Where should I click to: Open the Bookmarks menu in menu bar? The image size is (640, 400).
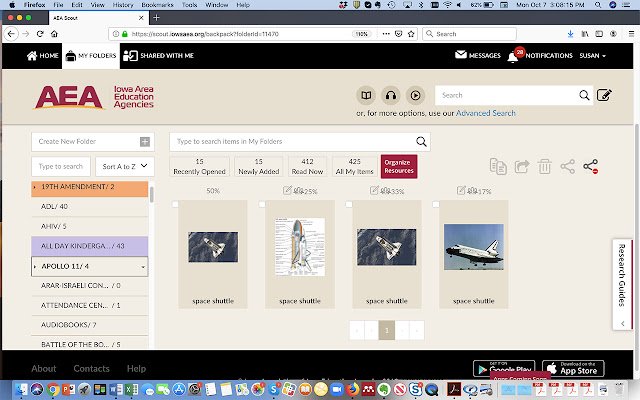coord(158,5)
